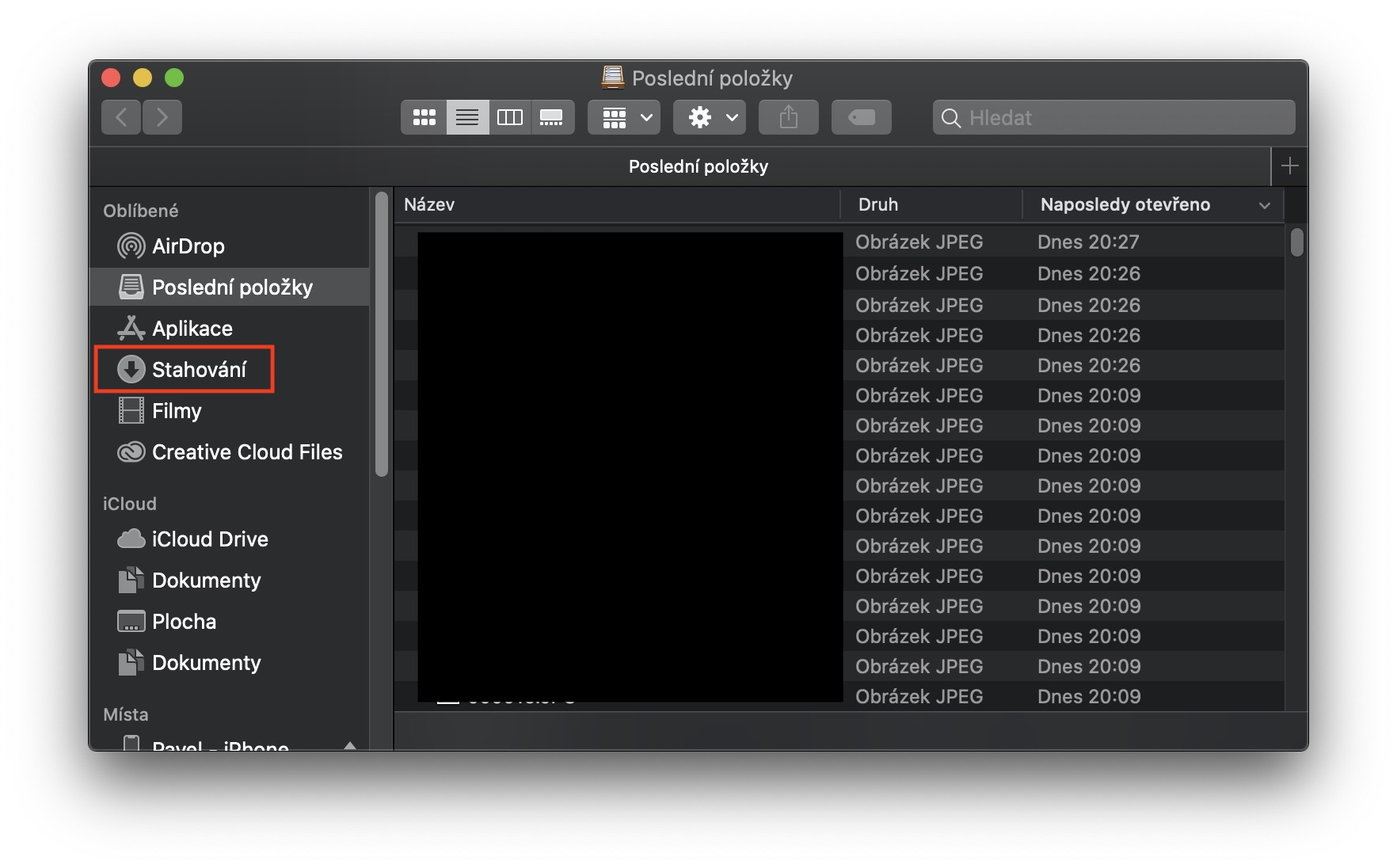Image resolution: width=1397 pixels, height=868 pixels.
Task: Click the Místa sidebar section header
Action: (126, 714)
